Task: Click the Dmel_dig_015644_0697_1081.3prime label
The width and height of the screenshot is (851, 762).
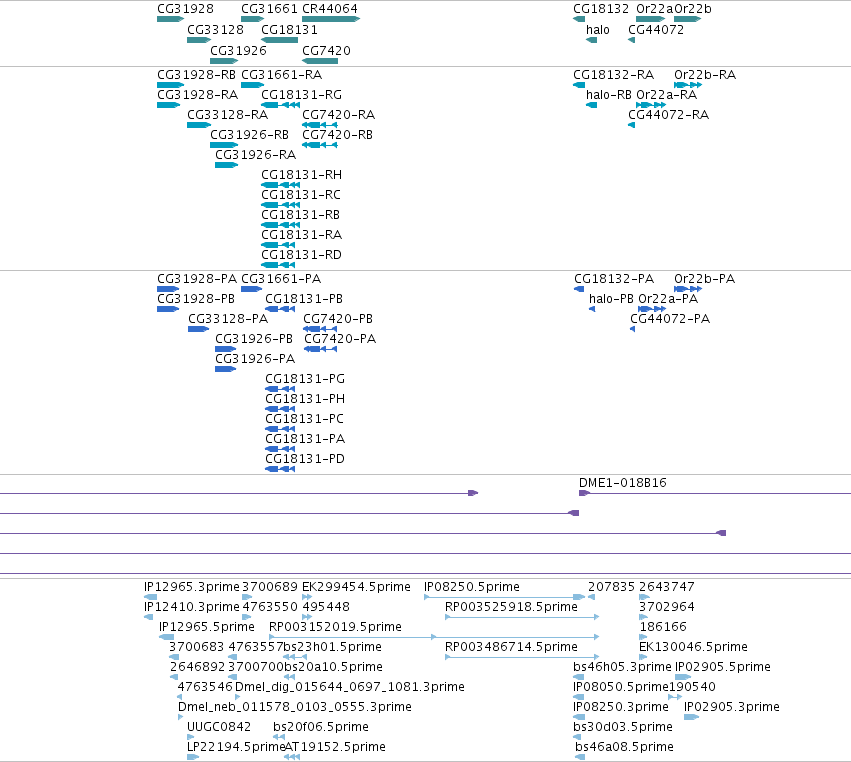Action: [350, 687]
